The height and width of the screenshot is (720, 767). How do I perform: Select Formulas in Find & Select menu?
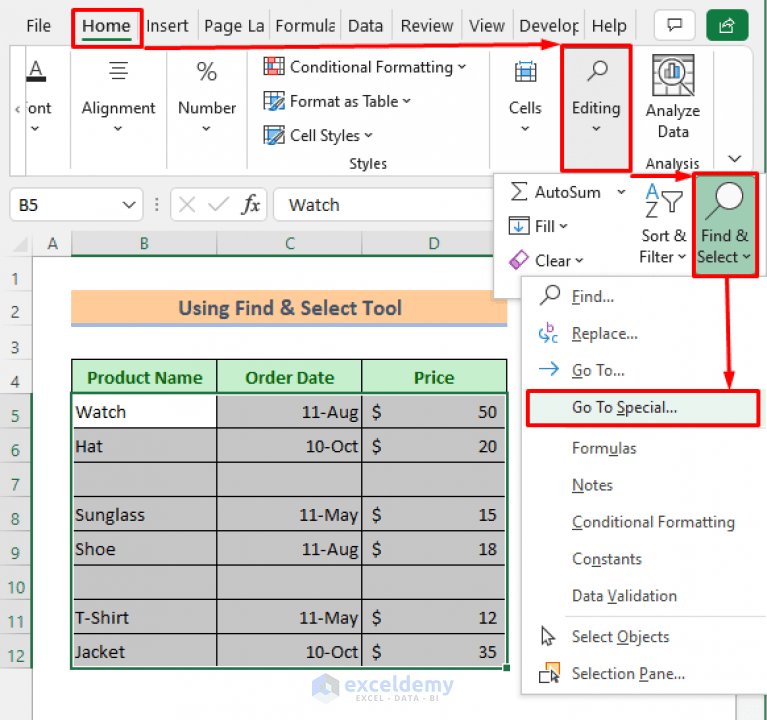click(604, 448)
